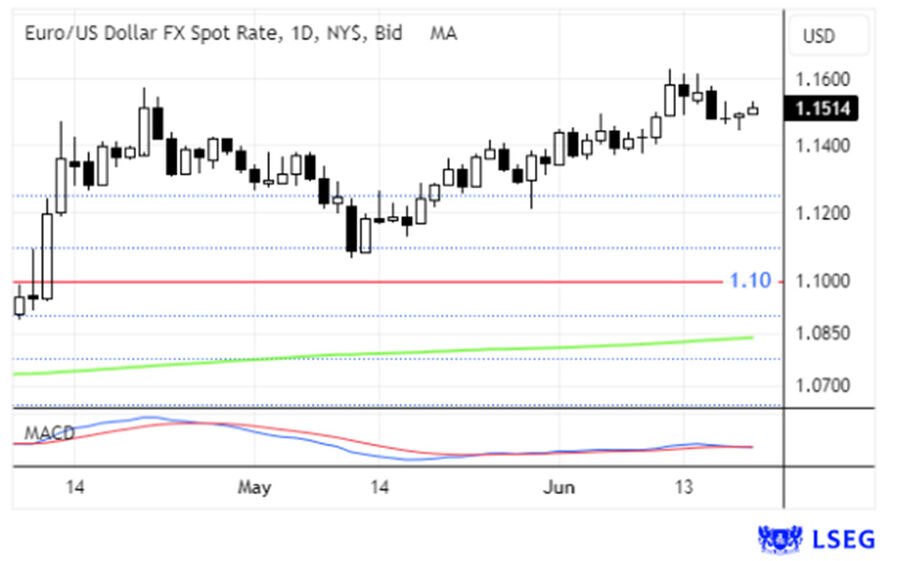Select the MA indicator label

coord(444,33)
